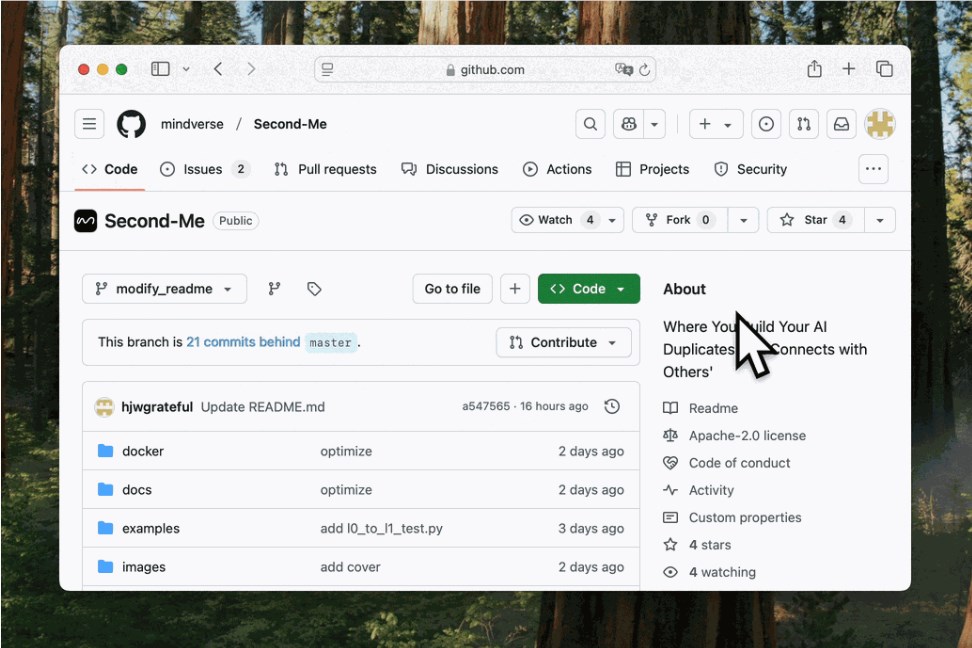
Task: Click the add file plus button
Action: 515,289
